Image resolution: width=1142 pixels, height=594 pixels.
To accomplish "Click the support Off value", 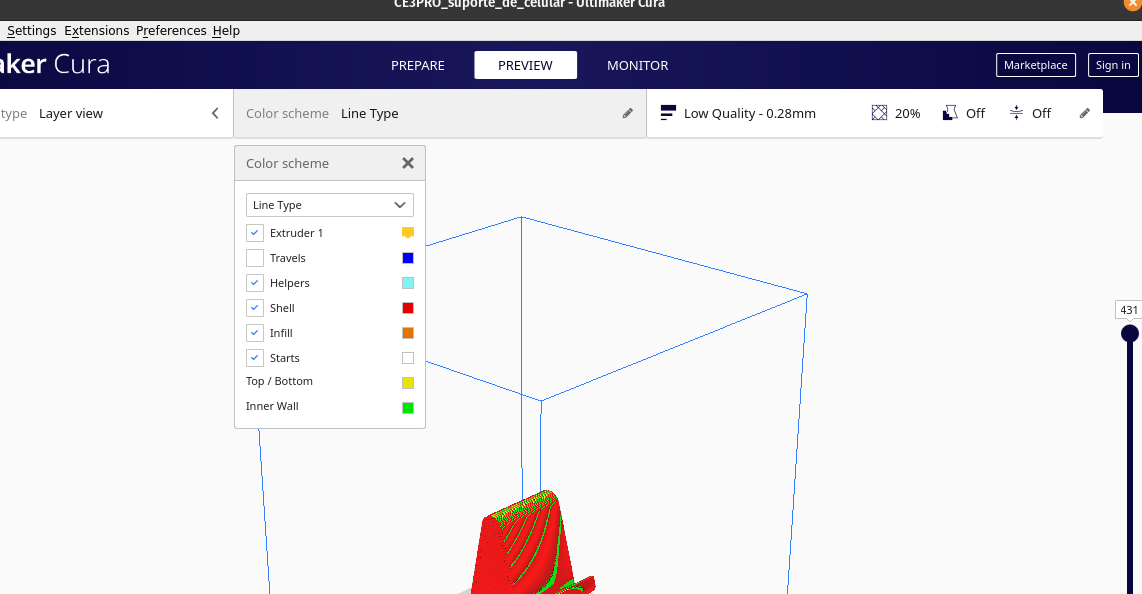I will pyautogui.click(x=975, y=114).
